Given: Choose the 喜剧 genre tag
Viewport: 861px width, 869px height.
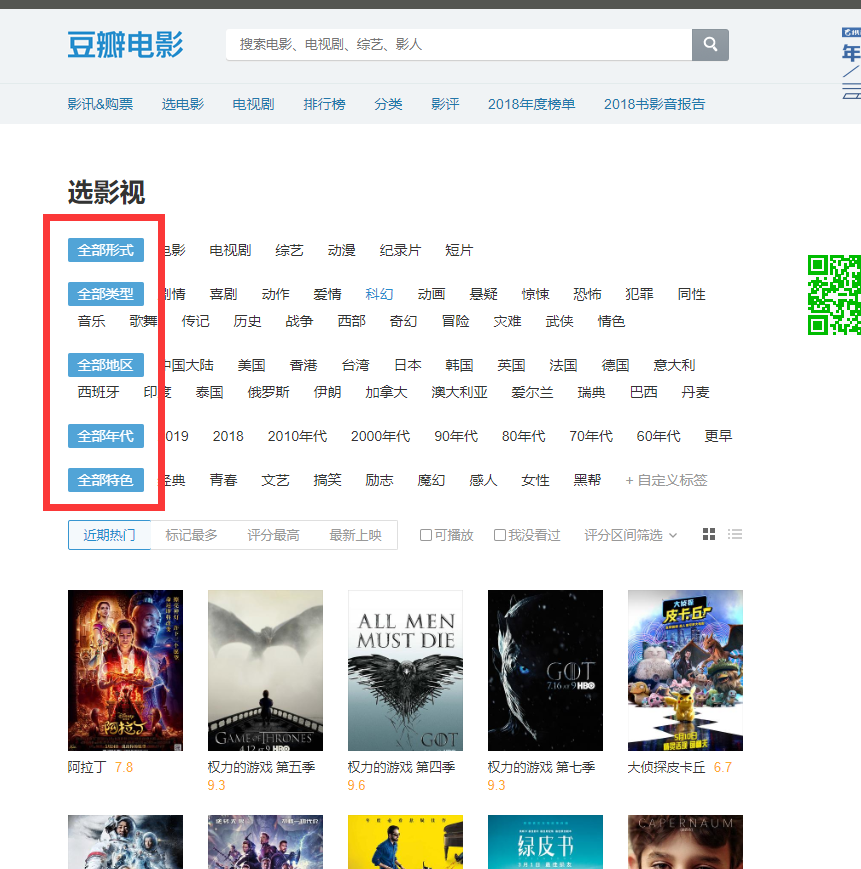Looking at the screenshot, I should [223, 294].
